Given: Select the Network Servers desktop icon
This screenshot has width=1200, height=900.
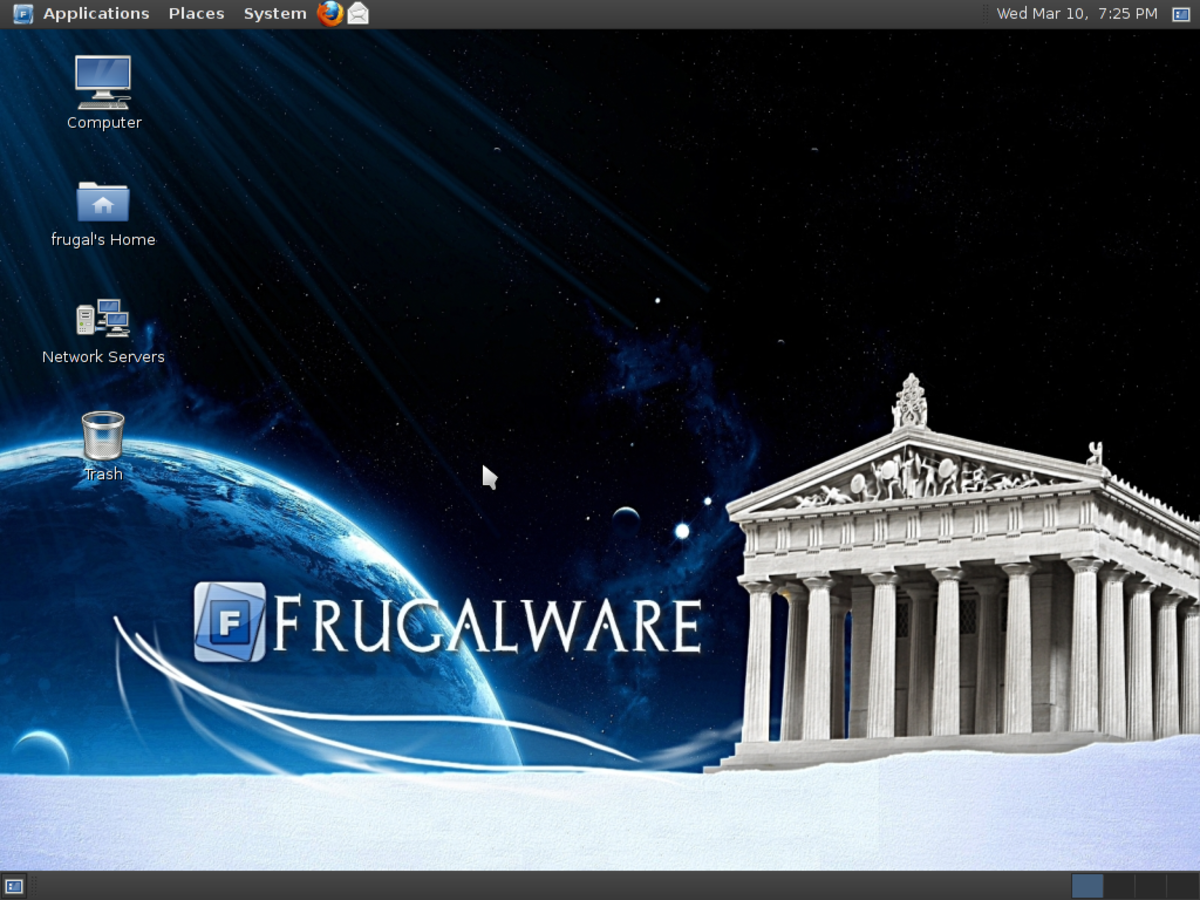Looking at the screenshot, I should tap(103, 331).
